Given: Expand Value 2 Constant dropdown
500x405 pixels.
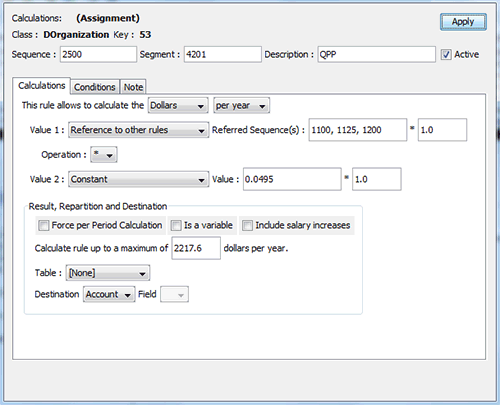Looking at the screenshot, I should [139, 179].
